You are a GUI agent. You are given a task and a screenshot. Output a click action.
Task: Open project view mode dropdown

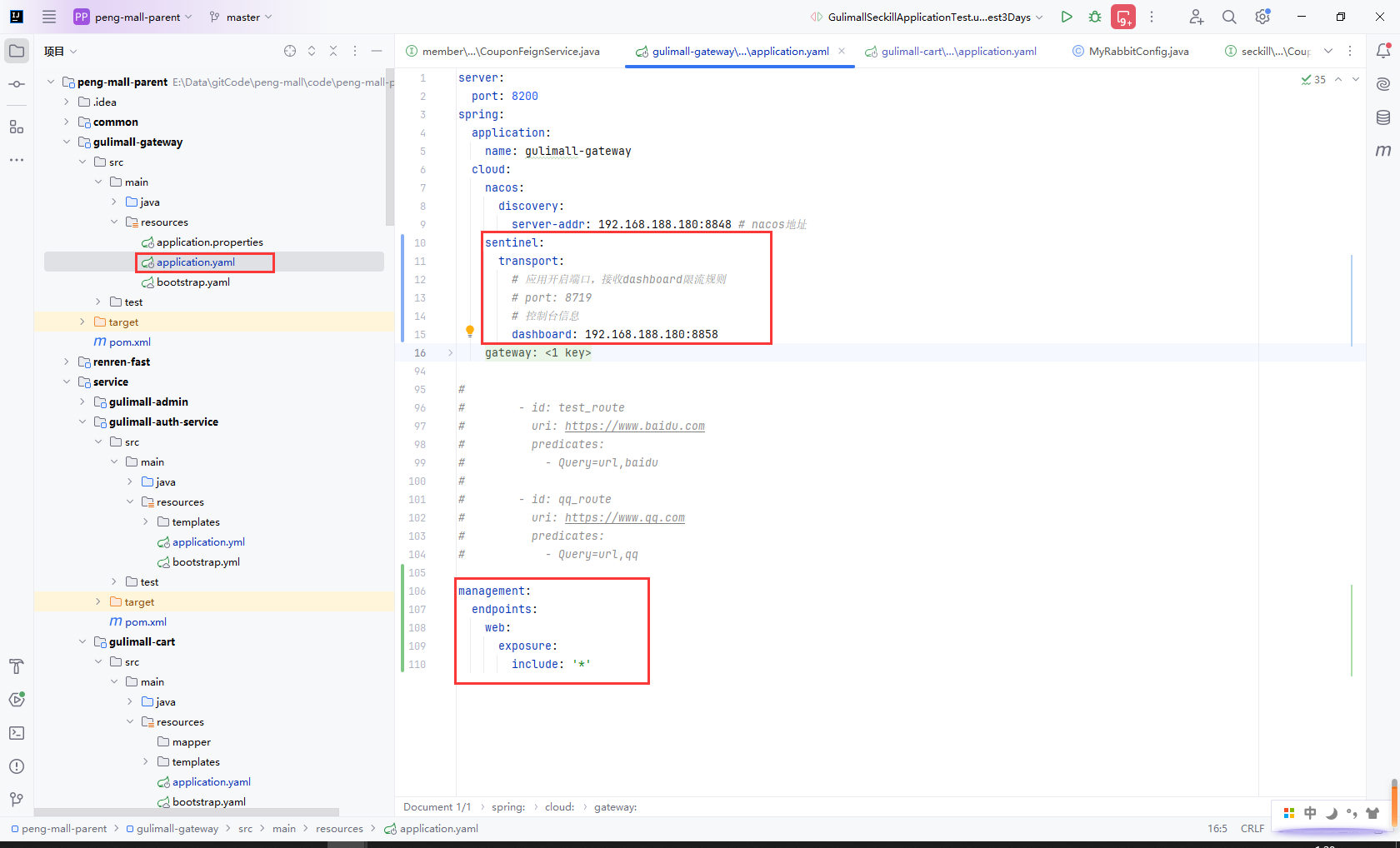pos(61,51)
